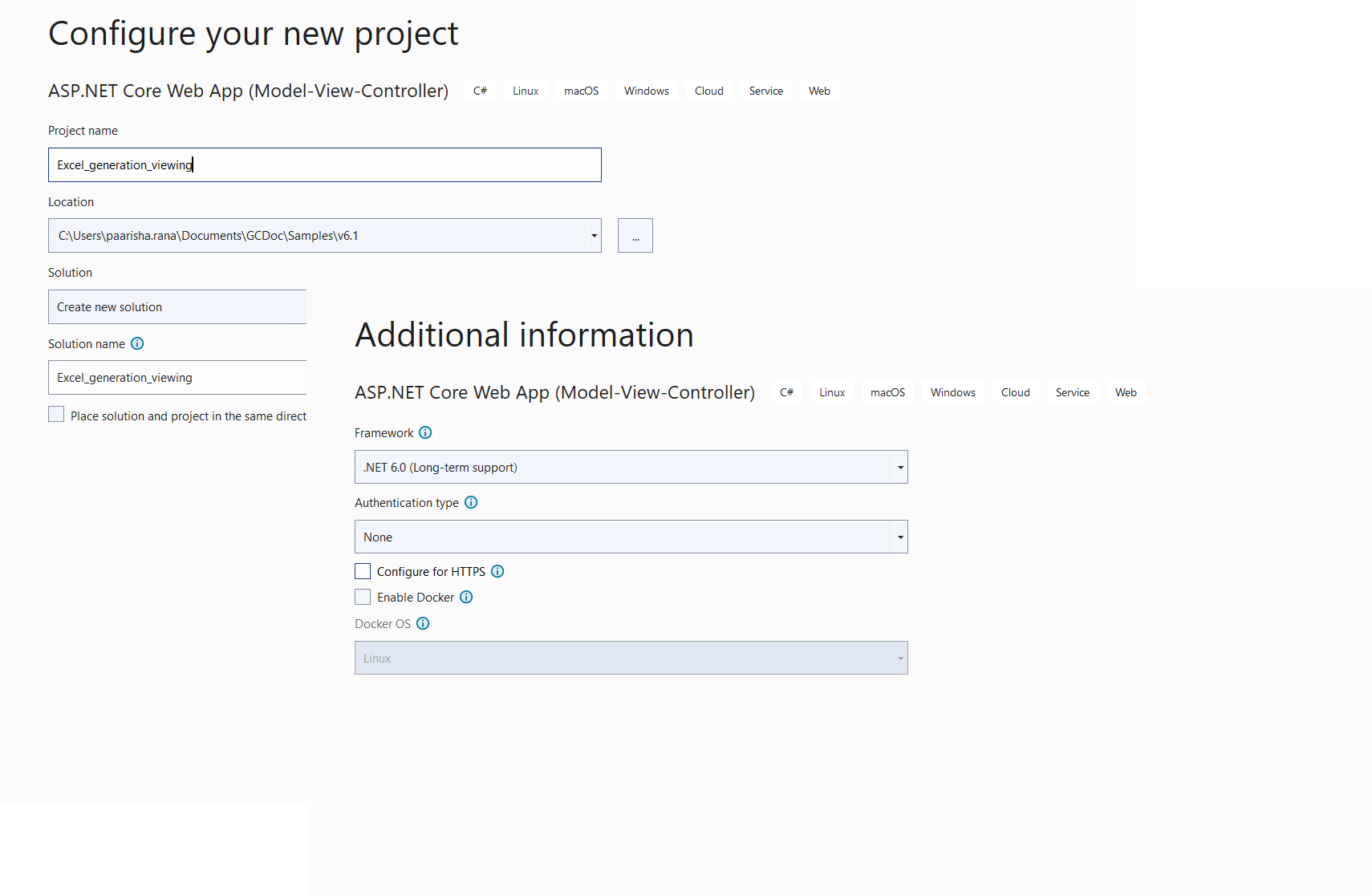Check Place solution and project in same directory

coord(56,415)
